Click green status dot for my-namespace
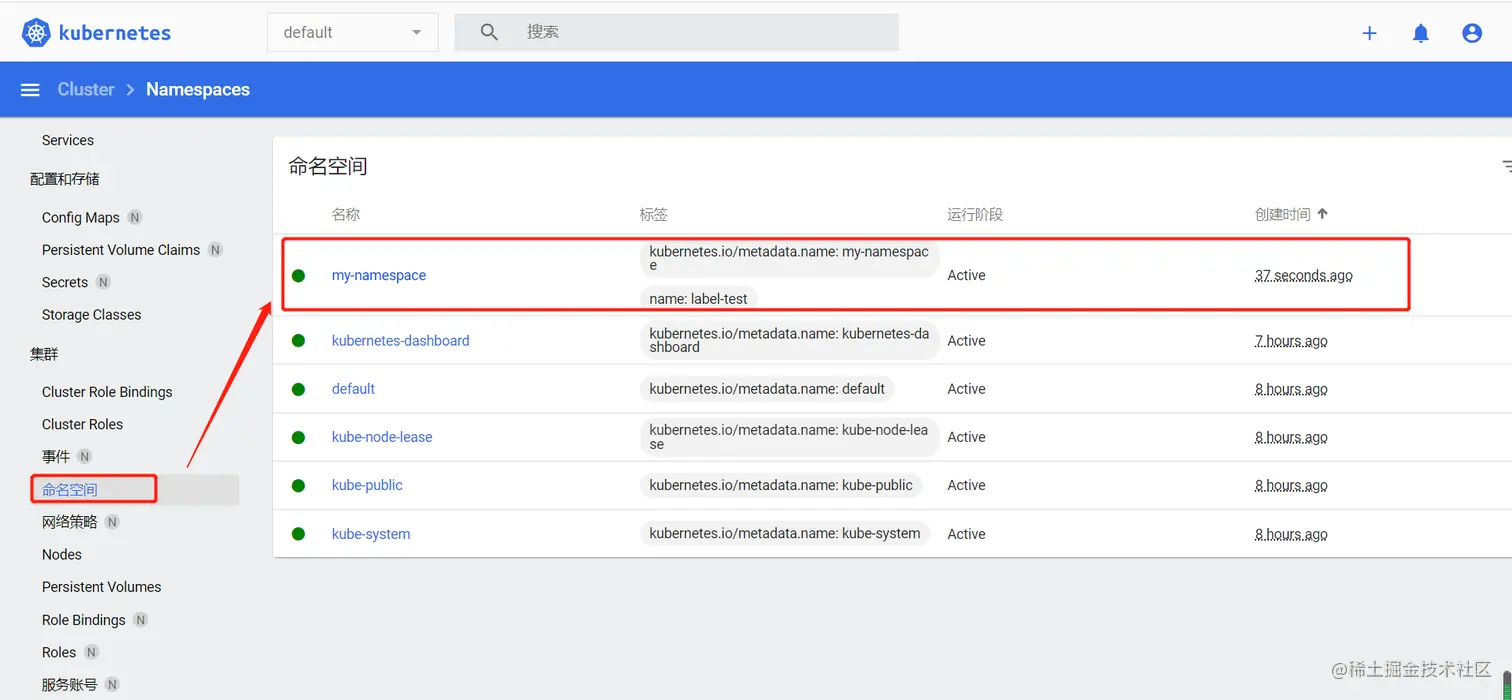Image resolution: width=1512 pixels, height=700 pixels. coord(298,275)
